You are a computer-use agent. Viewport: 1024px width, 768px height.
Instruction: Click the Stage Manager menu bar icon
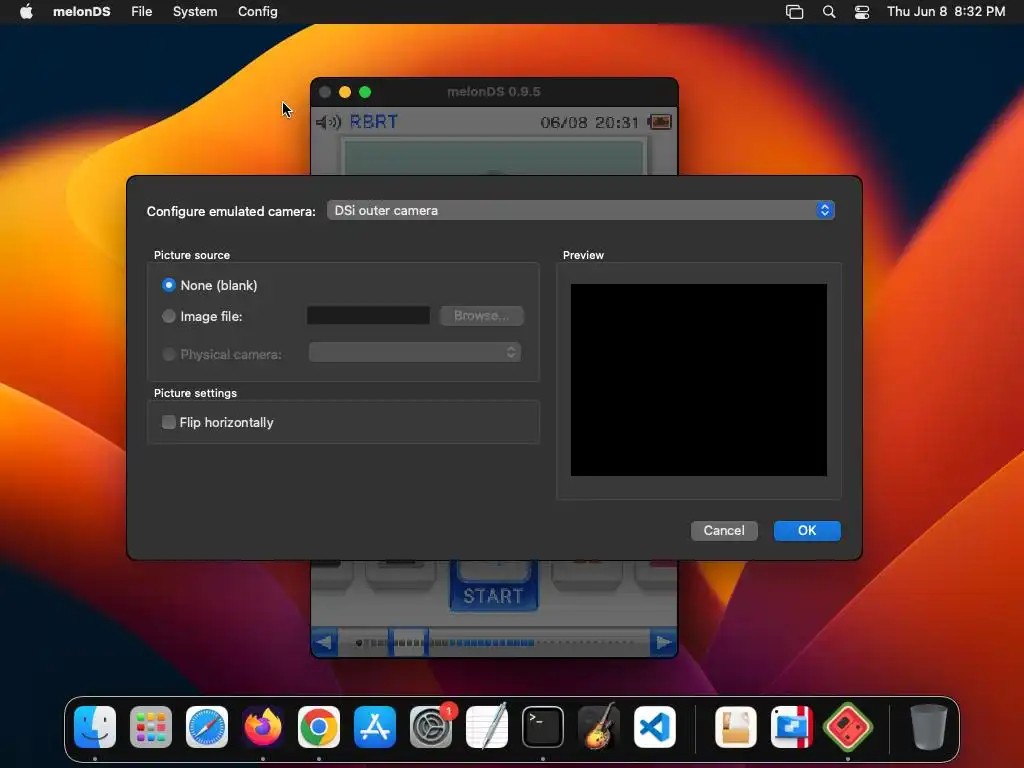click(x=795, y=11)
